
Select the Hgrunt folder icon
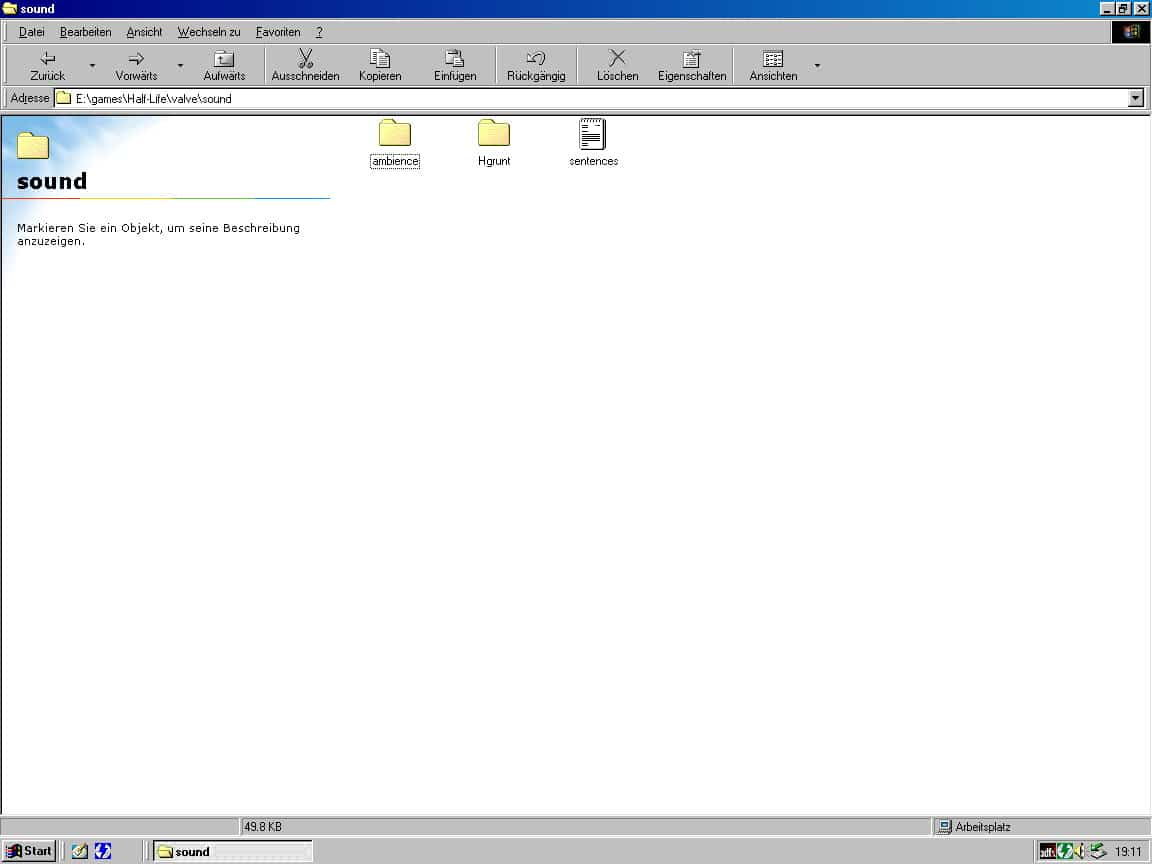494,133
